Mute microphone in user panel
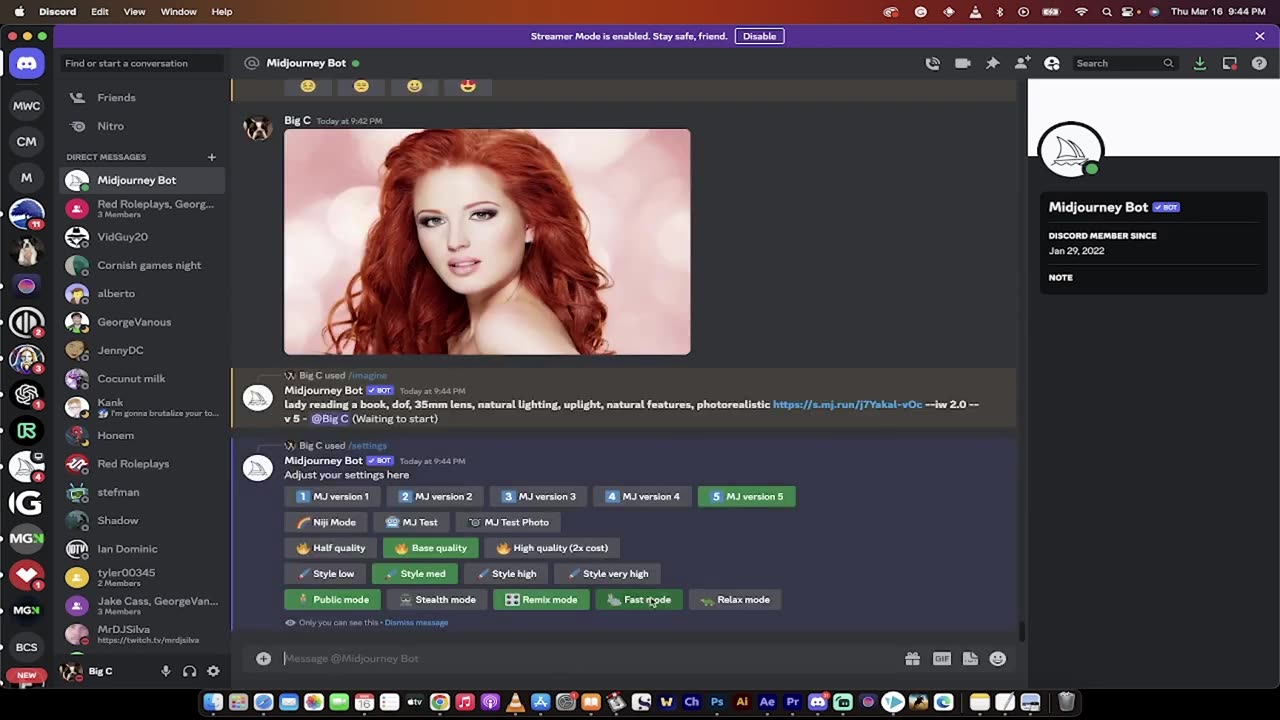The width and height of the screenshot is (1280, 720). [166, 671]
